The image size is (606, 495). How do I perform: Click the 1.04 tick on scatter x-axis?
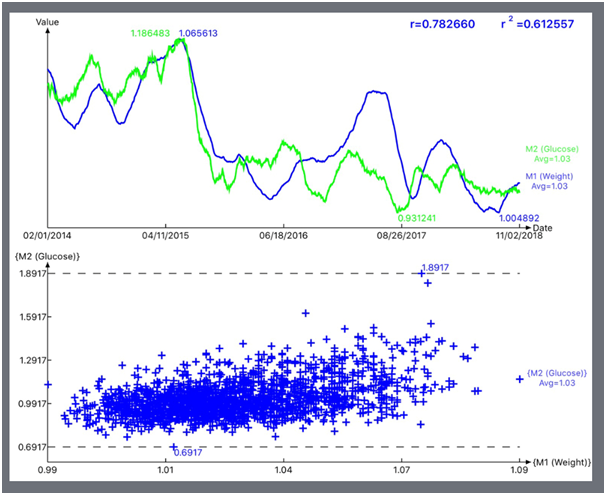(x=284, y=468)
